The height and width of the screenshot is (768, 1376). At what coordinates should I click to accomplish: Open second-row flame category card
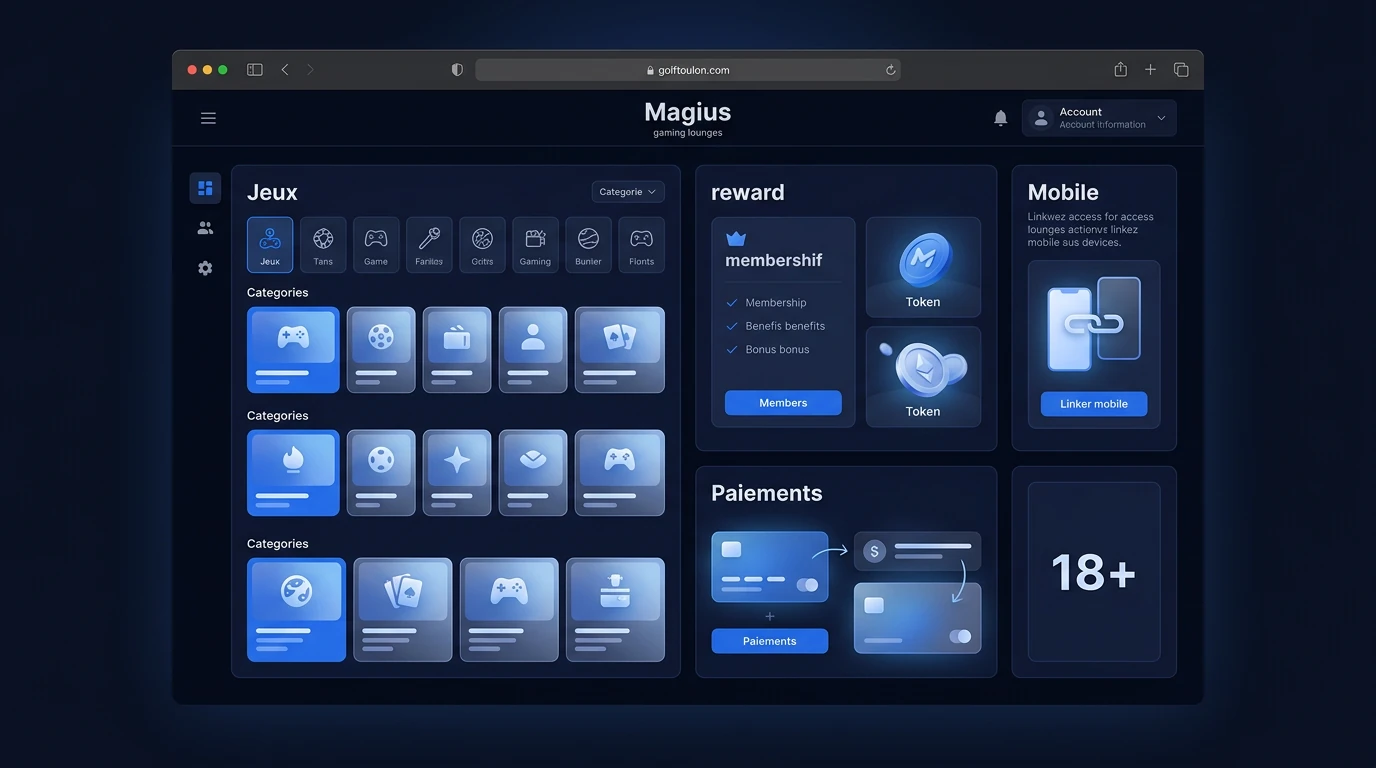(x=293, y=473)
